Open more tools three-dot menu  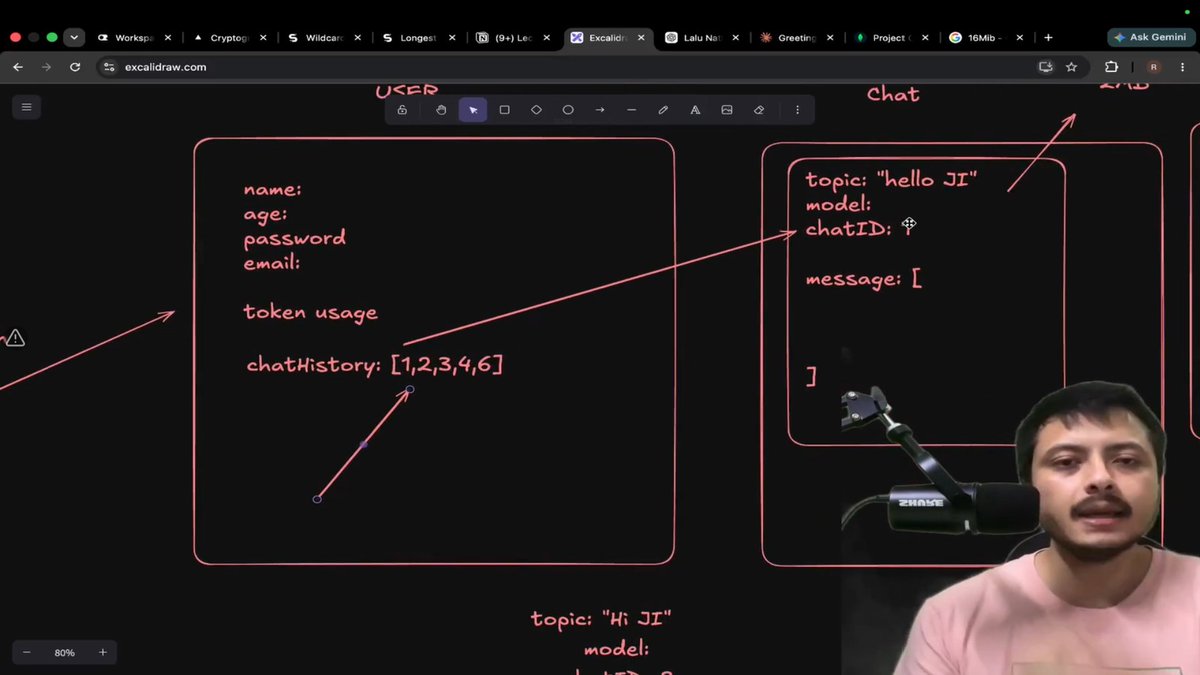click(x=797, y=110)
